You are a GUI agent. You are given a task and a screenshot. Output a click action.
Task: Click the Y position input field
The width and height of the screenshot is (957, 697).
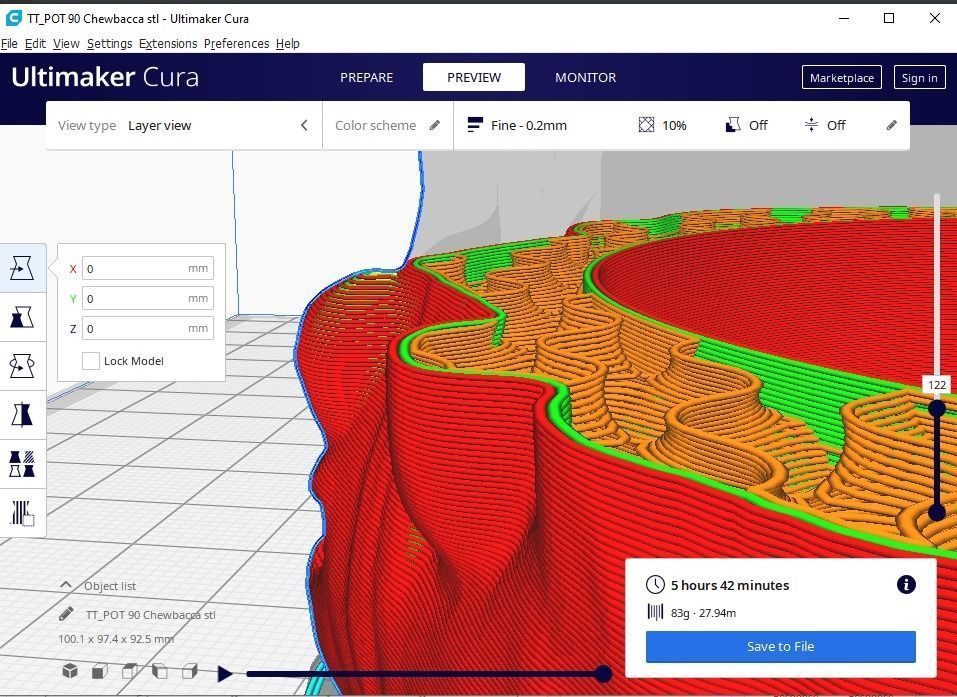[x=148, y=298]
